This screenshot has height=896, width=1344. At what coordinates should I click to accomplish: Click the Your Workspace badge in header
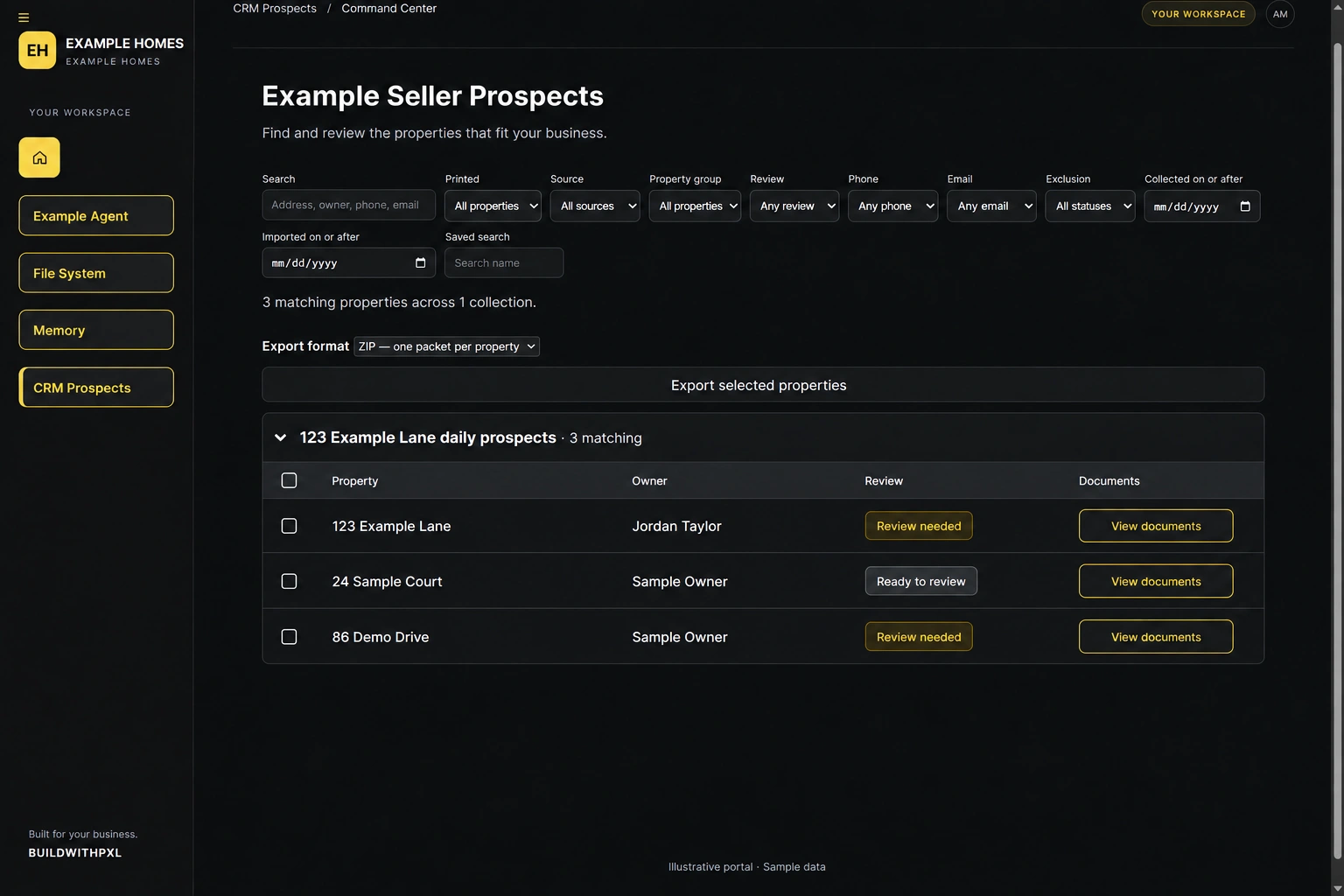[x=1198, y=14]
